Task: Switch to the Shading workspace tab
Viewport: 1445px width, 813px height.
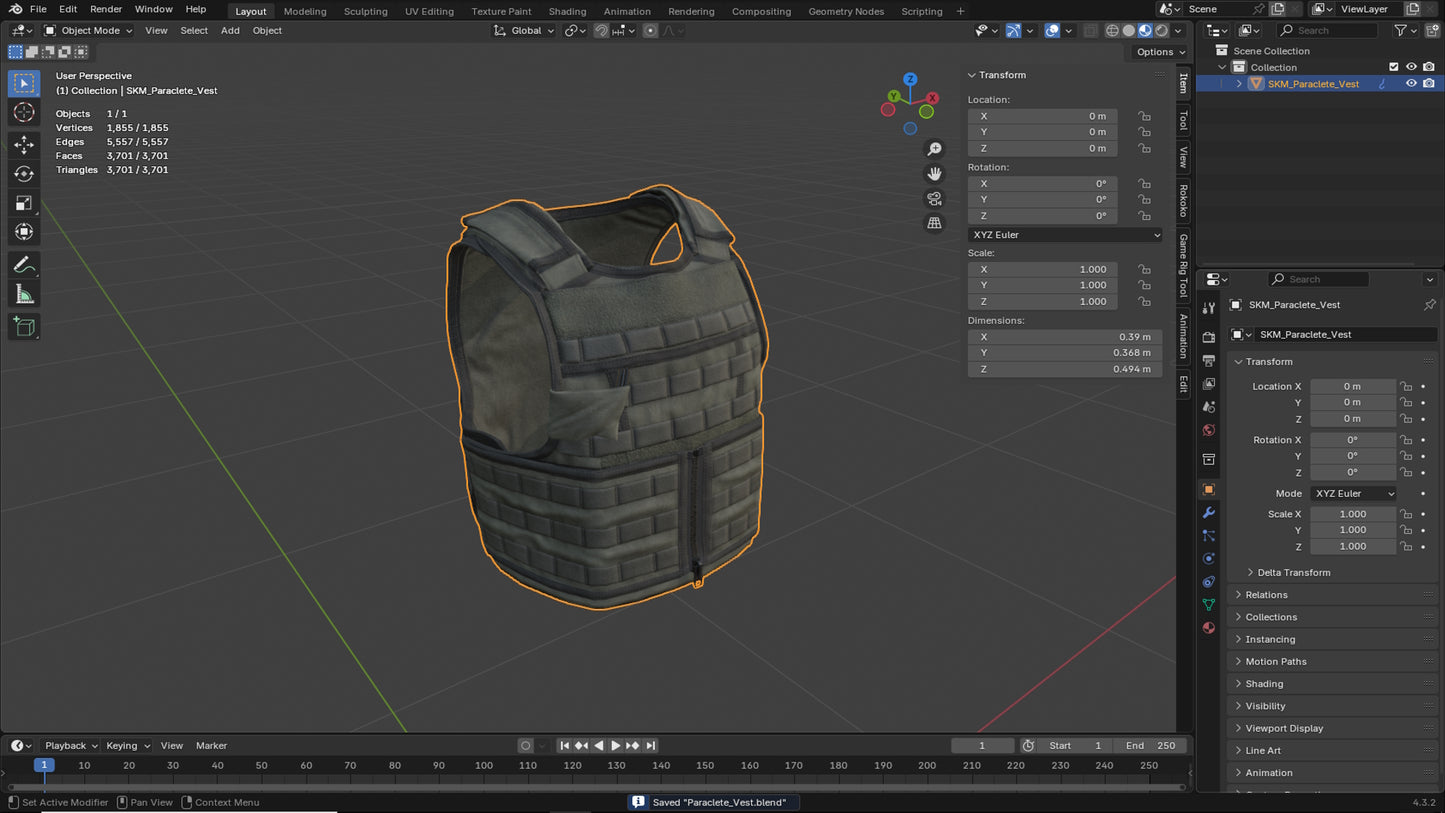Action: (567, 11)
